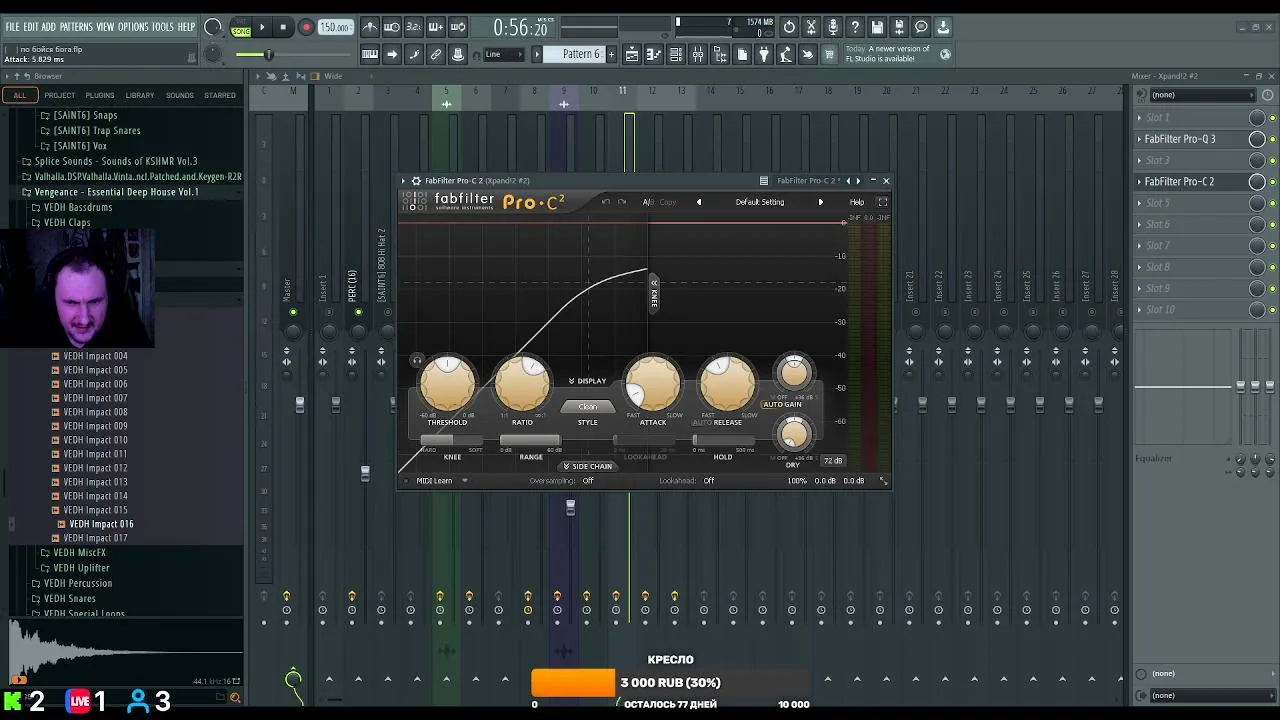The width and height of the screenshot is (1280, 720).
Task: Toggle audition headphone icon in Pro-C 2
Action: coord(417,360)
